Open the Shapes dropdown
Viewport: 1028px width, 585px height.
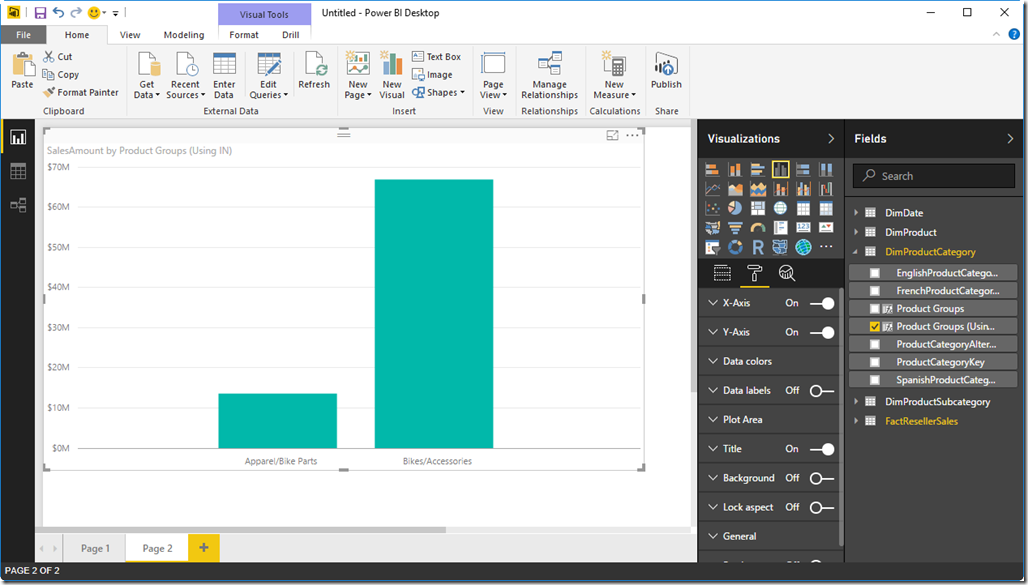pos(438,92)
